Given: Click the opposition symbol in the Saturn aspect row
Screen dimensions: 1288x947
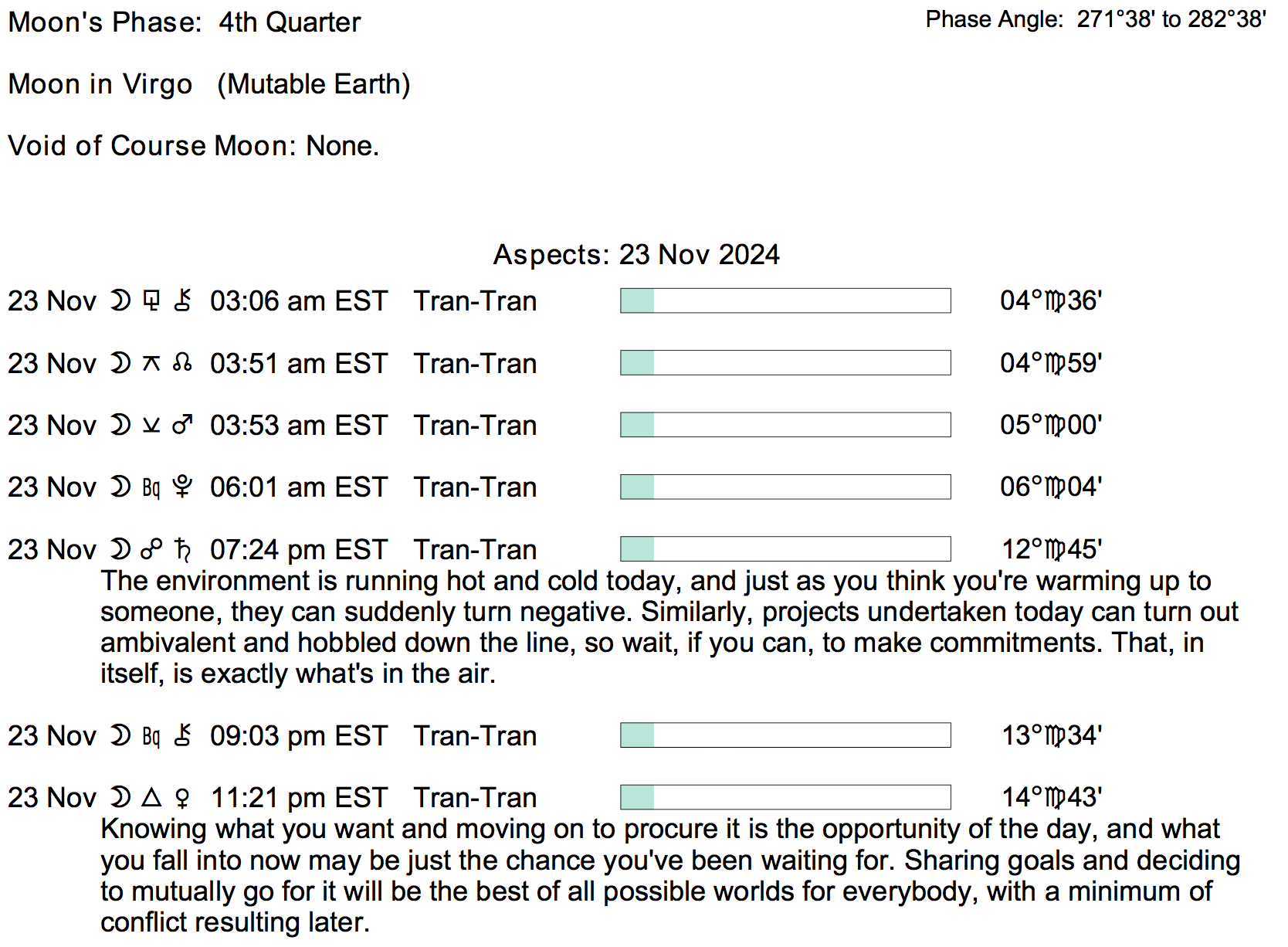Looking at the screenshot, I should tap(151, 549).
